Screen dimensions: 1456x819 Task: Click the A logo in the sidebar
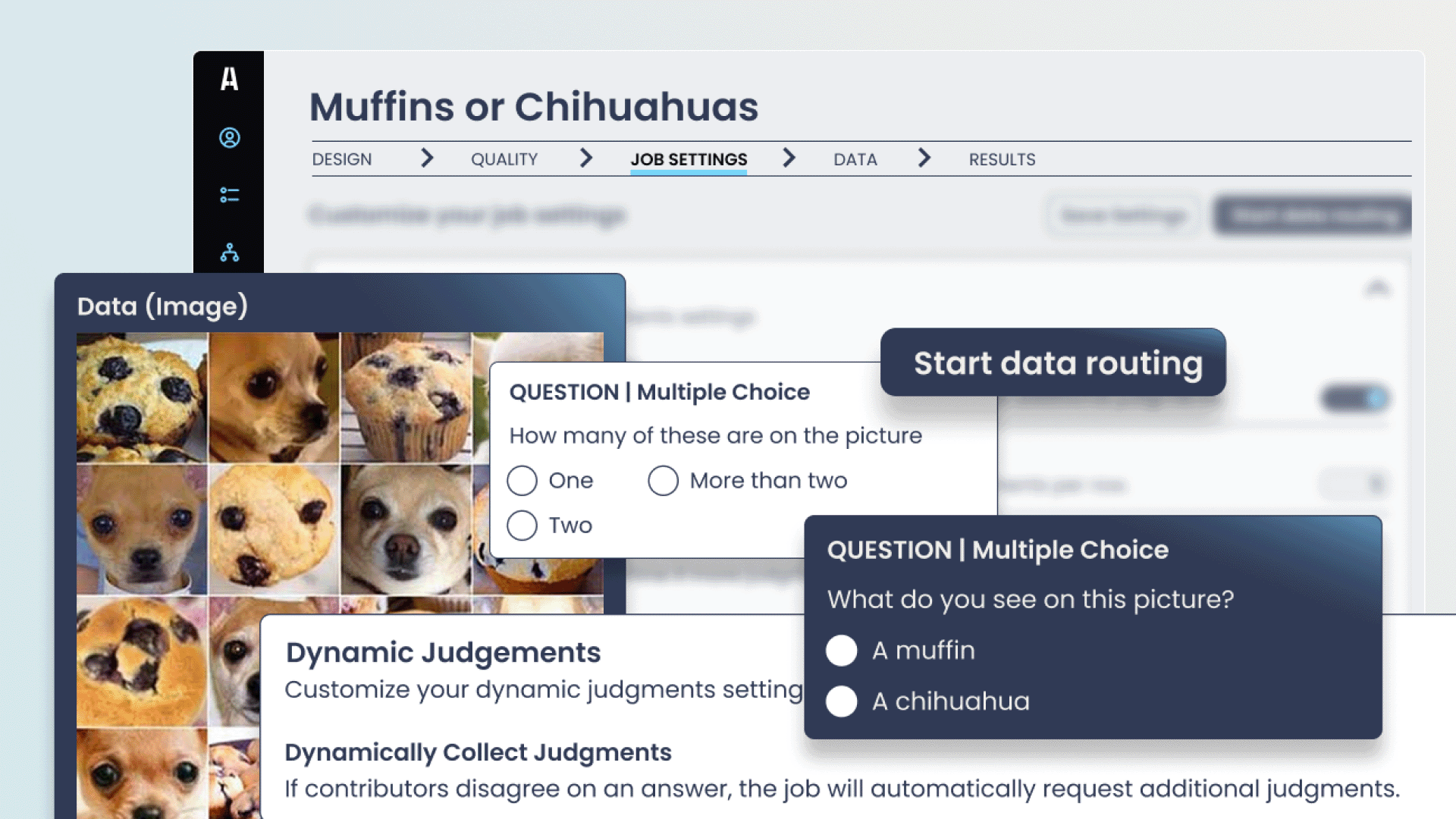[228, 80]
